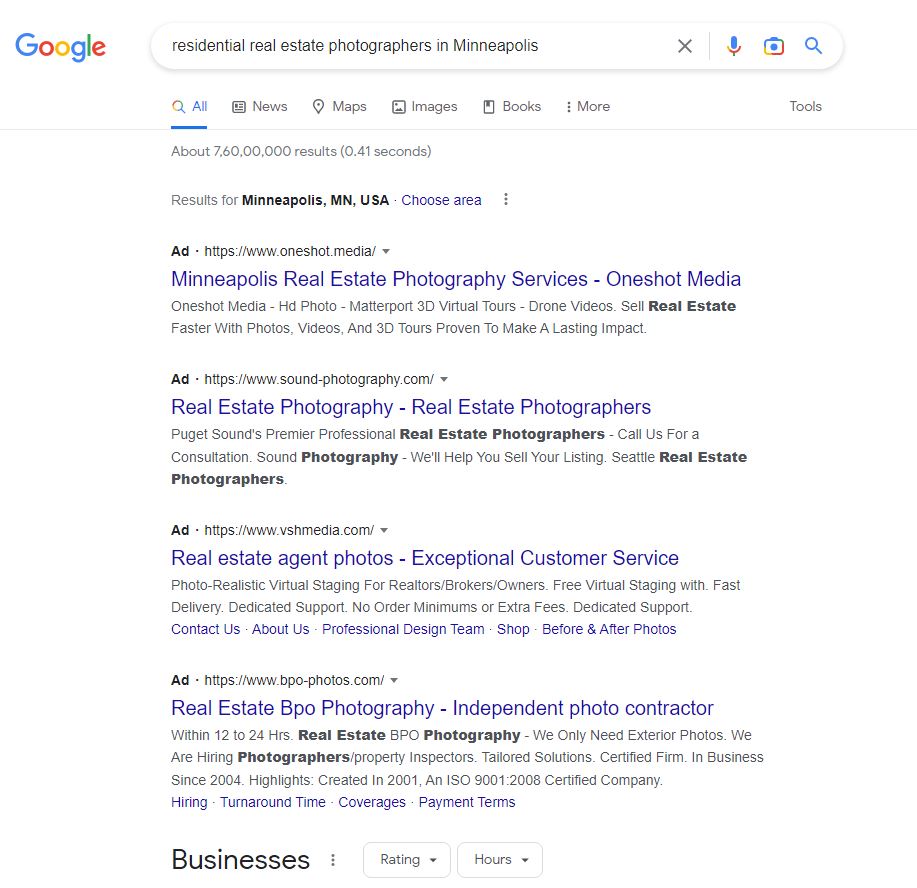Switch to the News tab
This screenshot has width=917, height=888.
click(260, 106)
